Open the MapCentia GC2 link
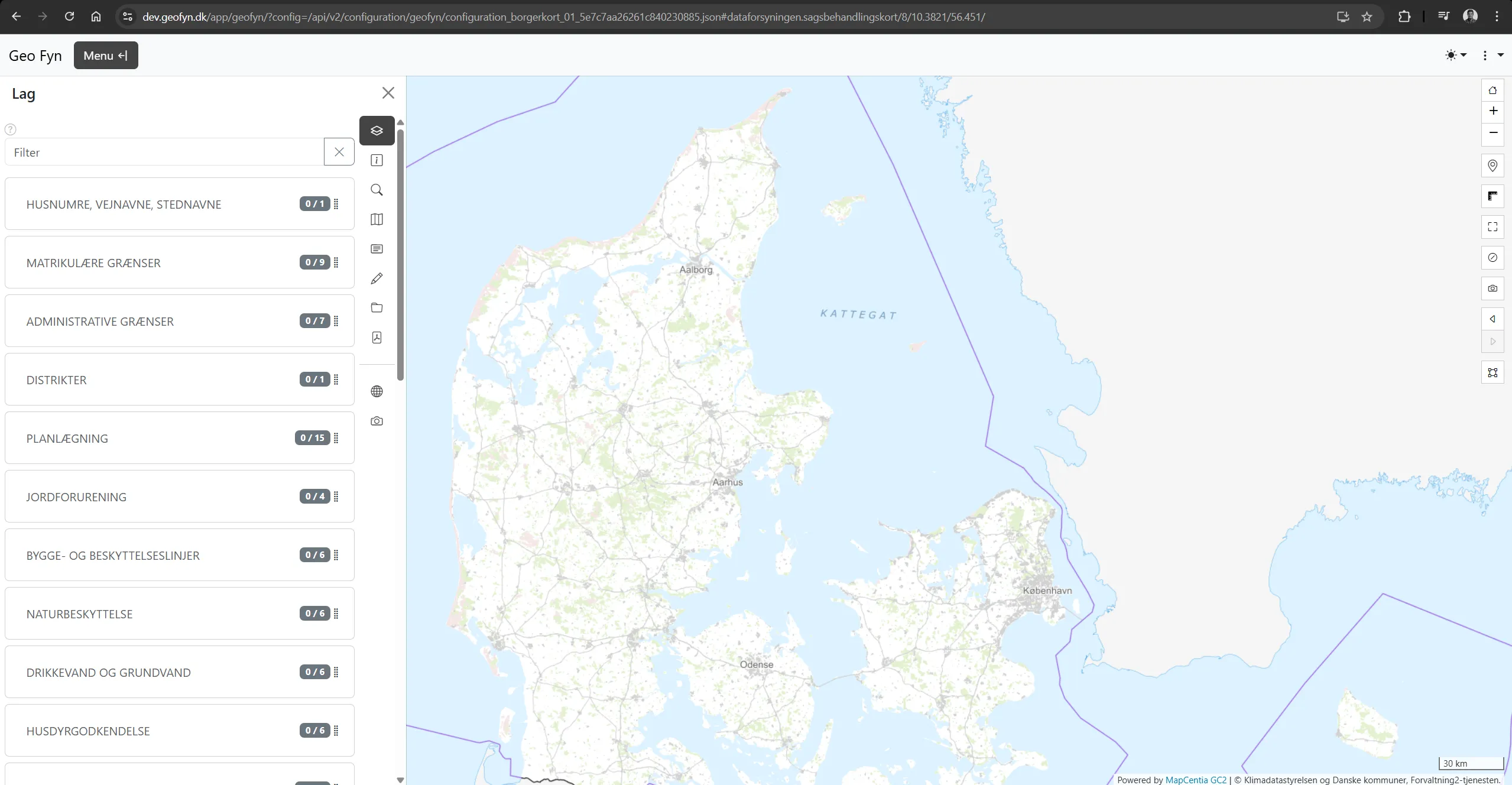The width and height of the screenshot is (1512, 785). point(1195,780)
